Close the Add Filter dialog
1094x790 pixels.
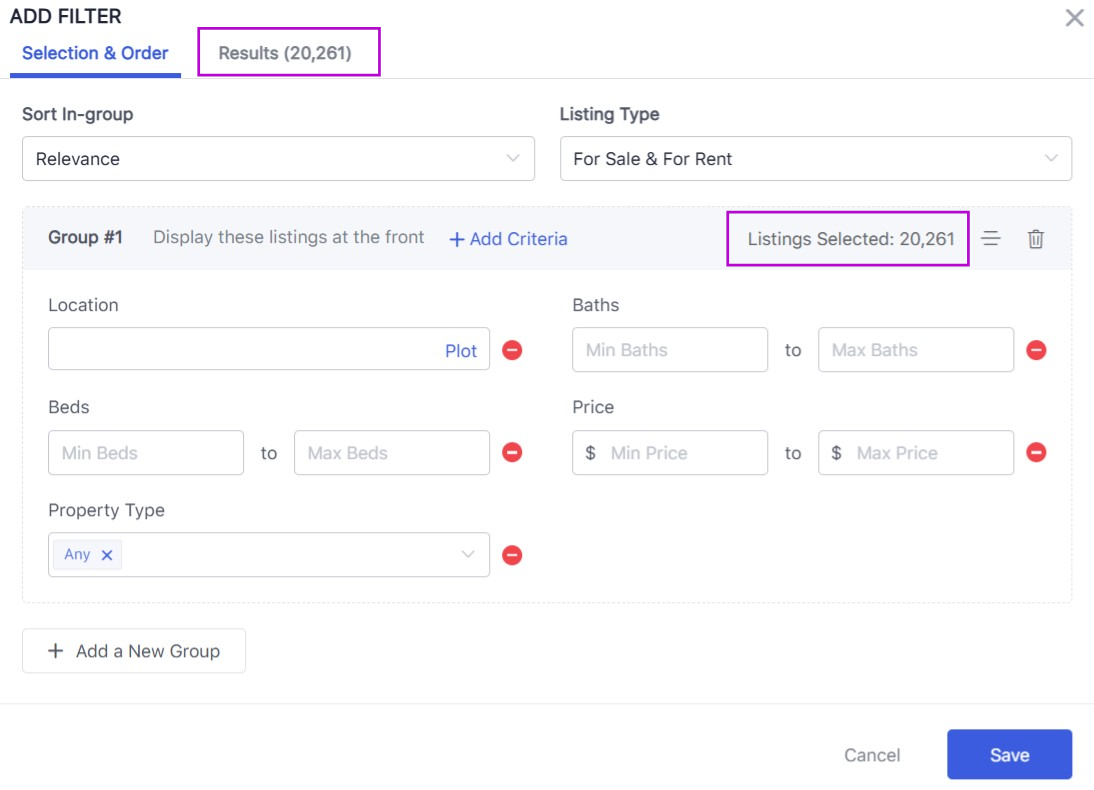[x=1074, y=18]
